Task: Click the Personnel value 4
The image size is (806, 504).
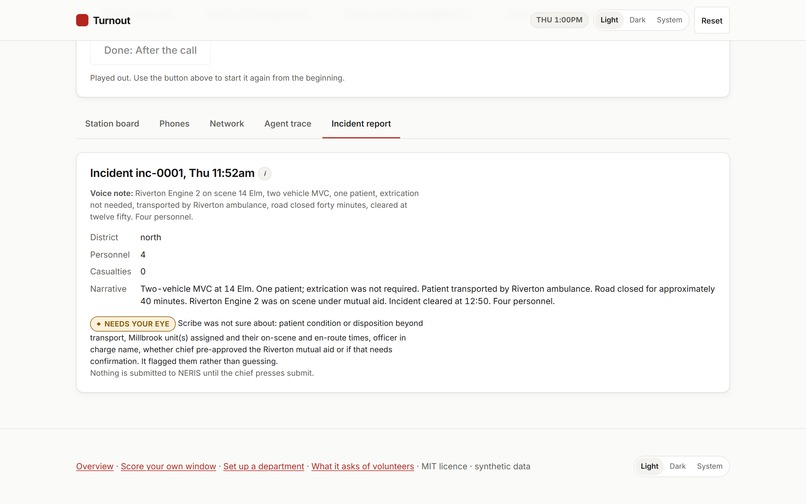Action: (143, 255)
